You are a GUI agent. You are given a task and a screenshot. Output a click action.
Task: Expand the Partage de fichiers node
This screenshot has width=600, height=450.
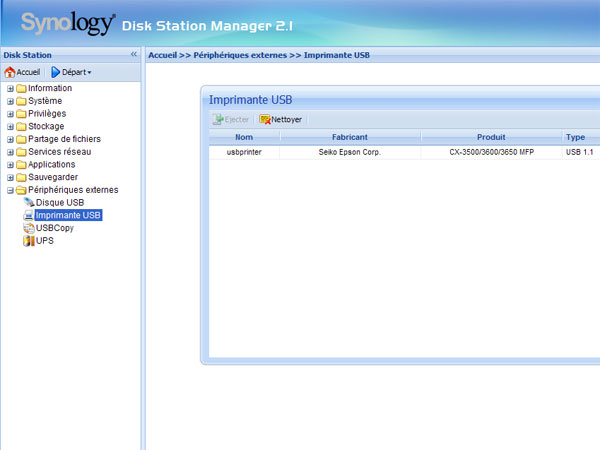tap(10, 139)
